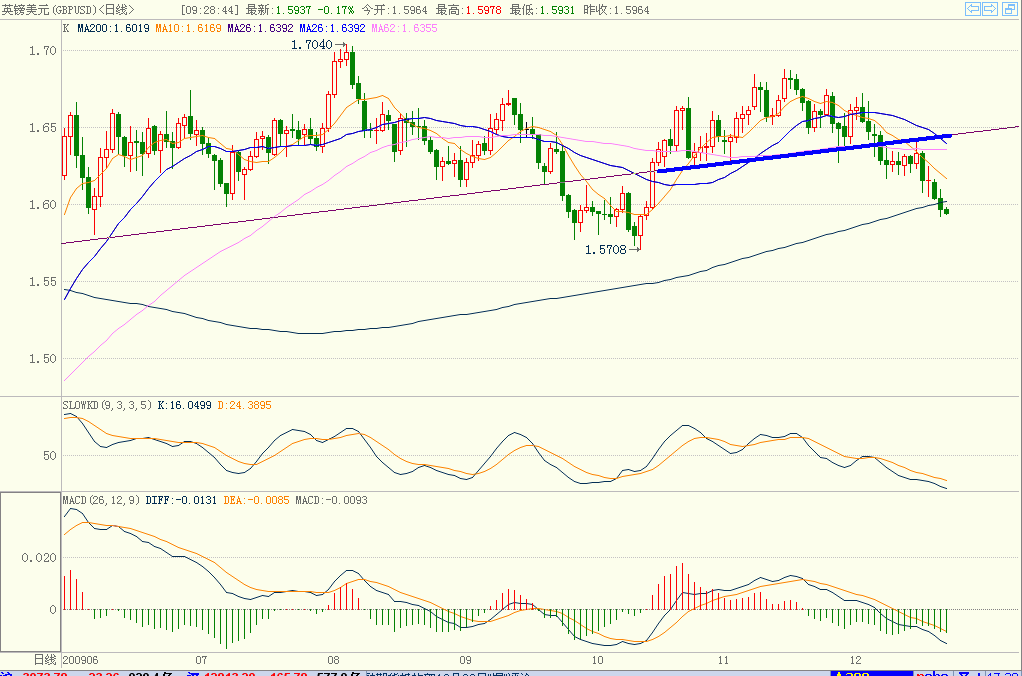The height and width of the screenshot is (676, 1022).
Task: Click the K:16.0499 value label
Action: (184, 405)
